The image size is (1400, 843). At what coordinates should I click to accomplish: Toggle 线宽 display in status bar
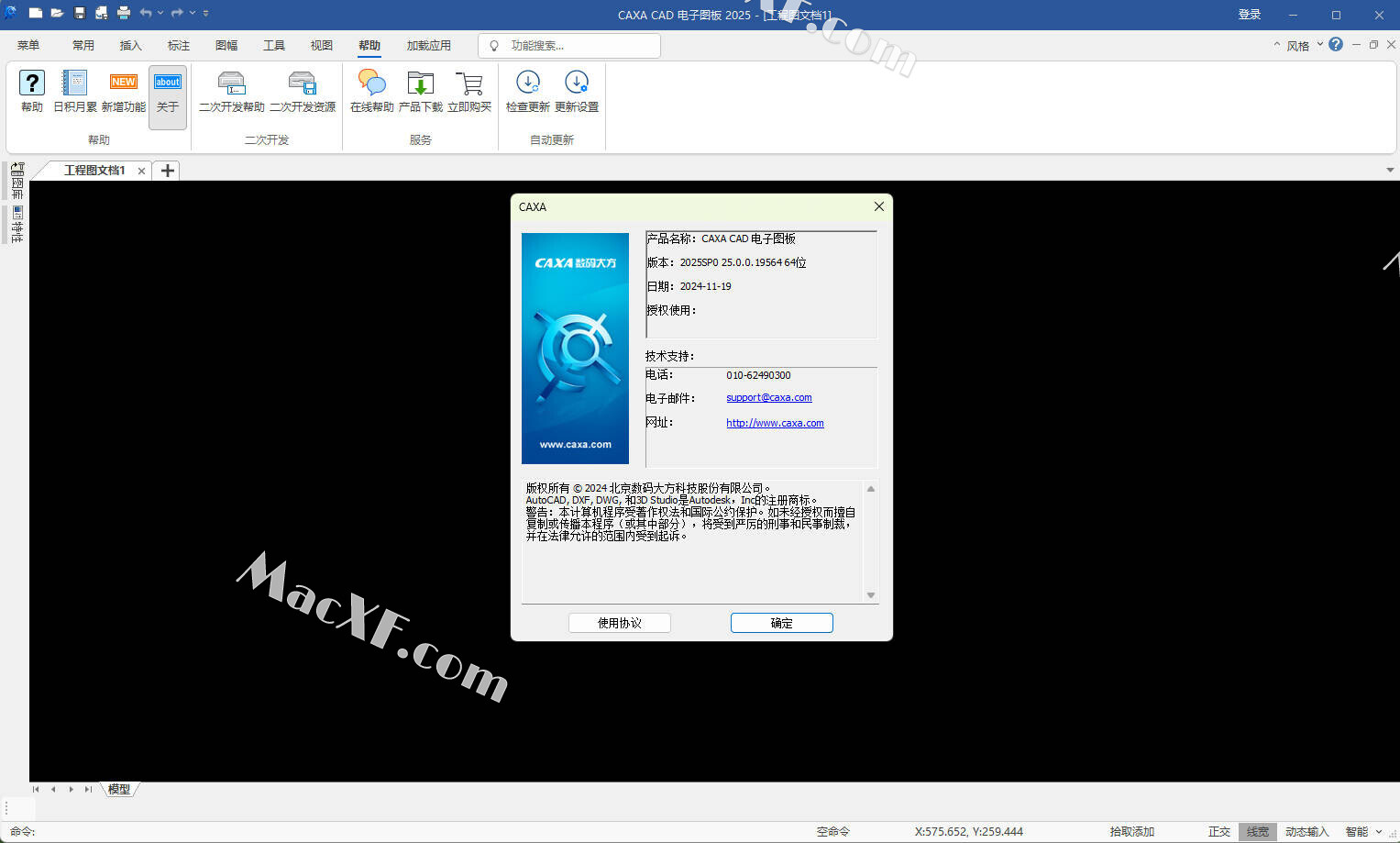click(1258, 832)
